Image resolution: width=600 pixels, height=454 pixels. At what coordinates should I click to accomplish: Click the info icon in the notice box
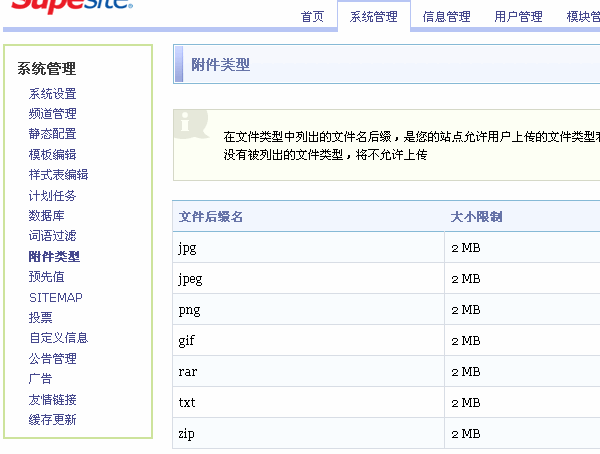[186, 124]
